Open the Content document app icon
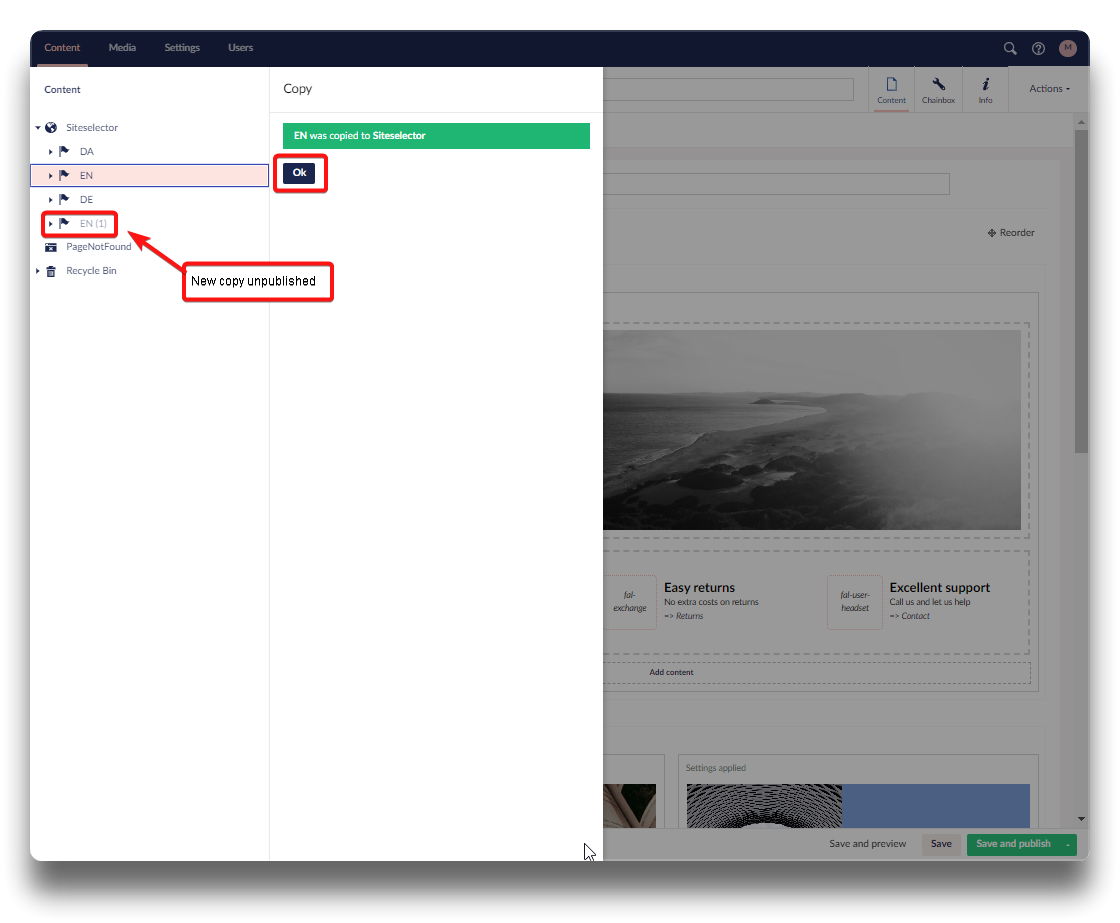 click(x=891, y=84)
